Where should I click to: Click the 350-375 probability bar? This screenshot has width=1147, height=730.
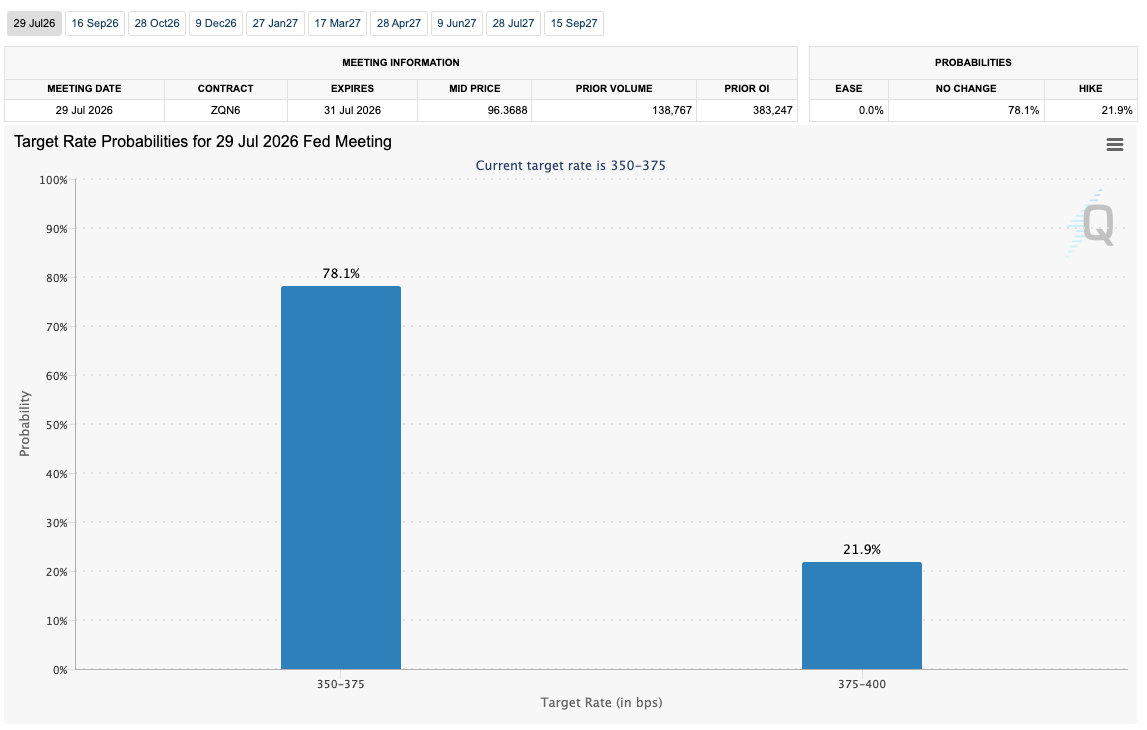tap(341, 478)
